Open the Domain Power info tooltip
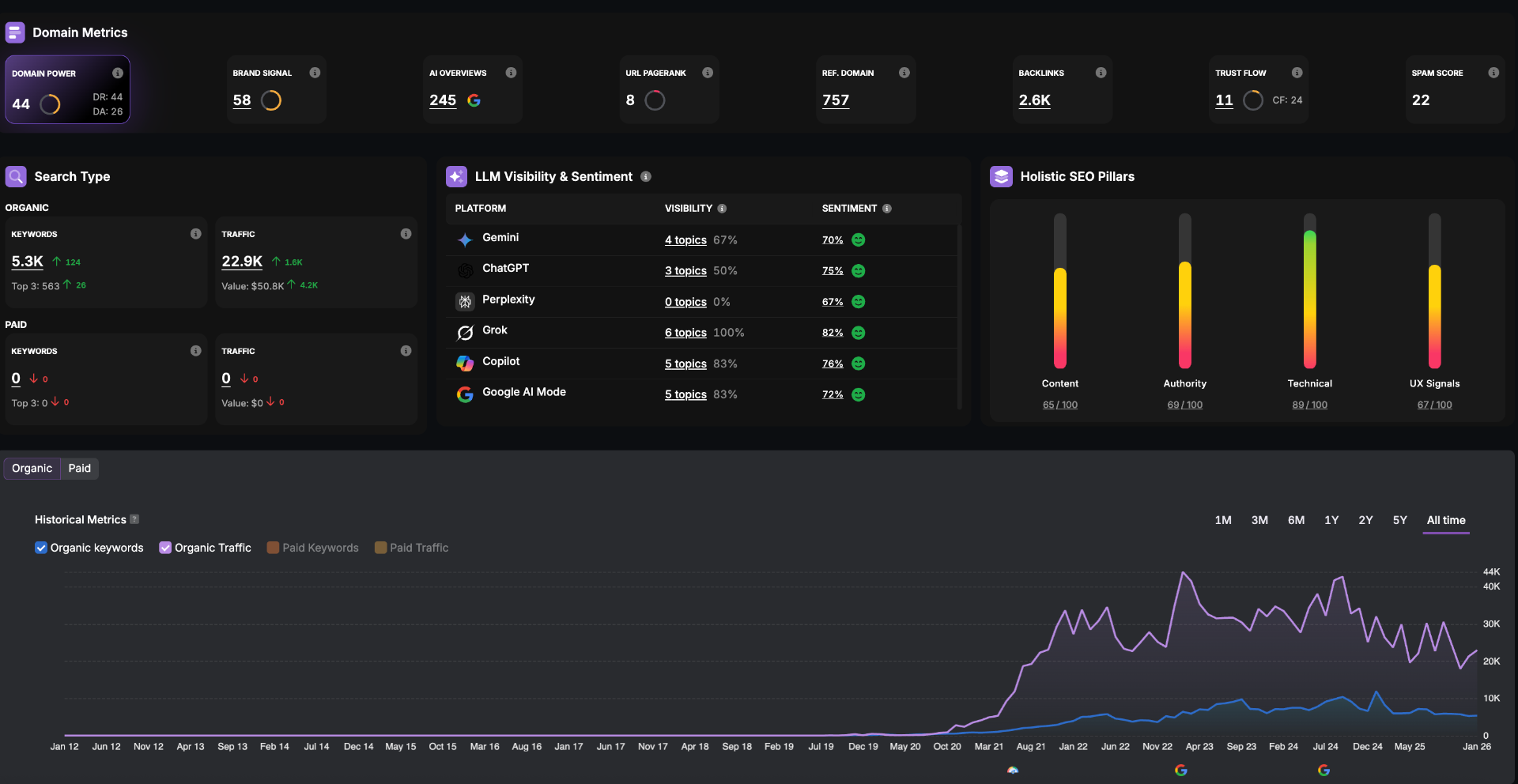The image size is (1518, 784). (x=119, y=72)
